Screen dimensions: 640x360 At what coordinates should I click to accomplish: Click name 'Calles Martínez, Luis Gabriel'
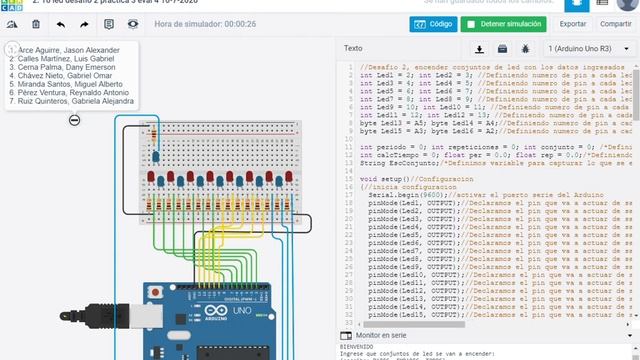(x=66, y=59)
